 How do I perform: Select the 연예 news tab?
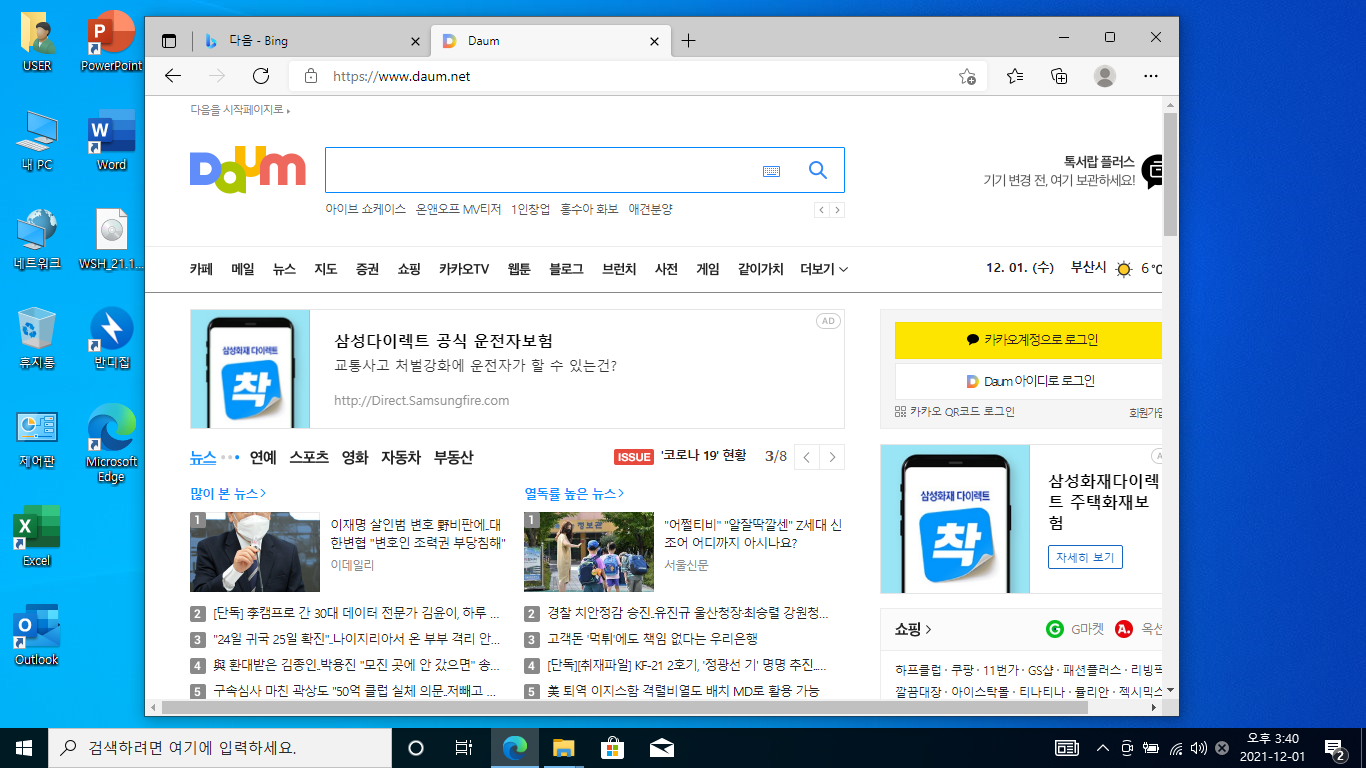(263, 457)
